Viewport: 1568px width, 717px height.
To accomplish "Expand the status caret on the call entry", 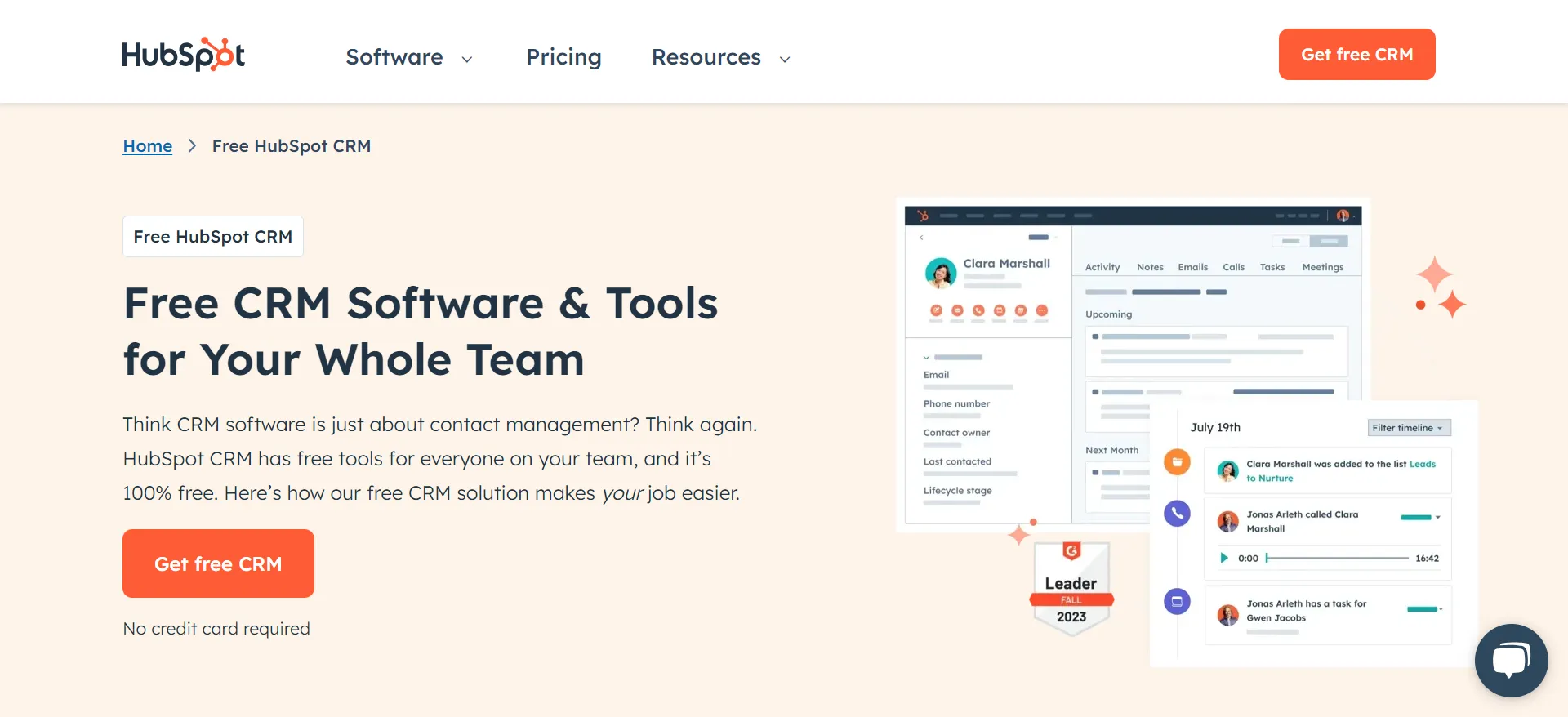I will point(1438,518).
